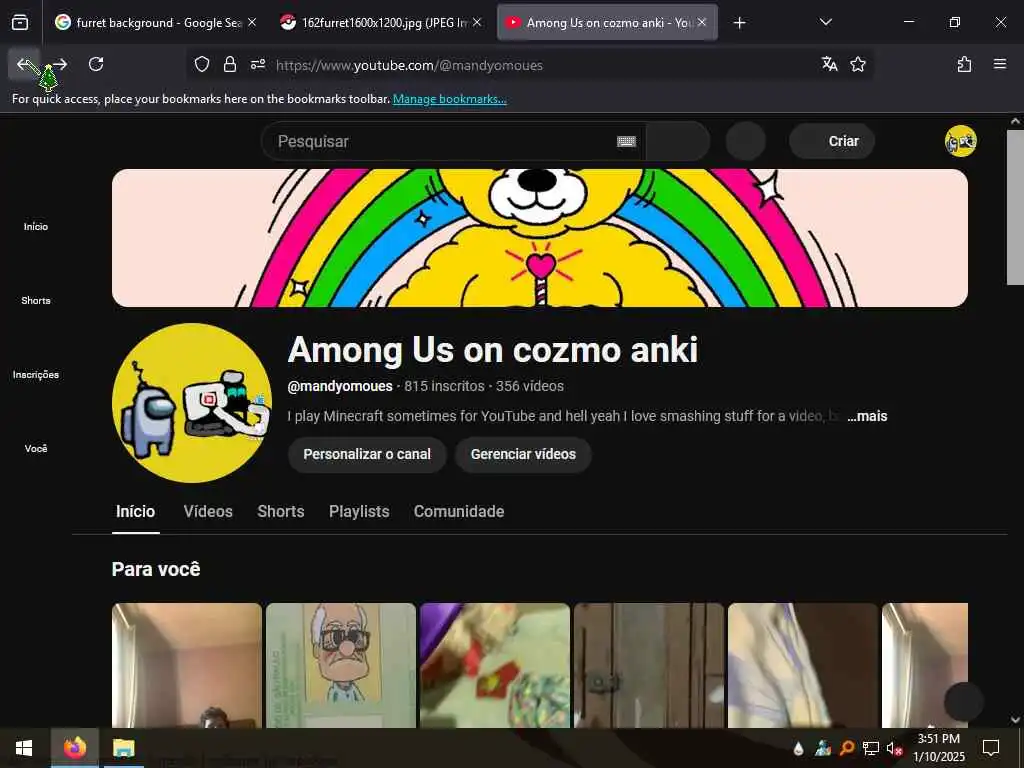Open tracking protection shield icon
The image size is (1024, 768).
[x=202, y=64]
